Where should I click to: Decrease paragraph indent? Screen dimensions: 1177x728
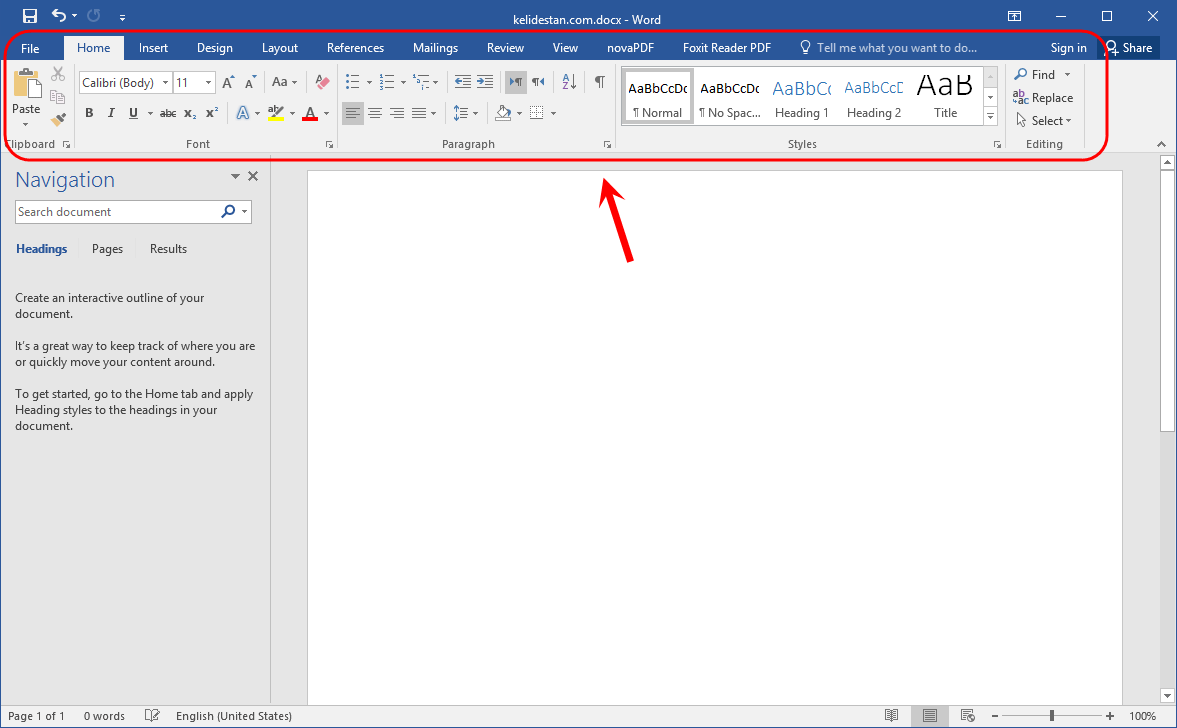[463, 82]
